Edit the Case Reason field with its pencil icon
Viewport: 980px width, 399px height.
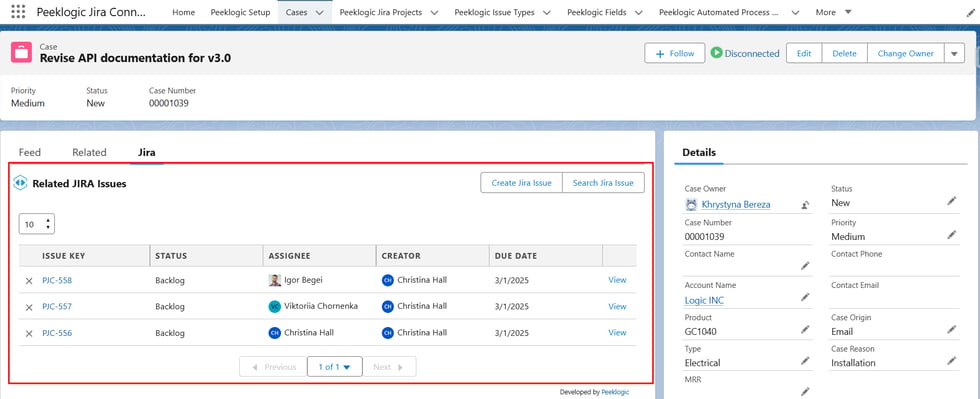(x=951, y=360)
